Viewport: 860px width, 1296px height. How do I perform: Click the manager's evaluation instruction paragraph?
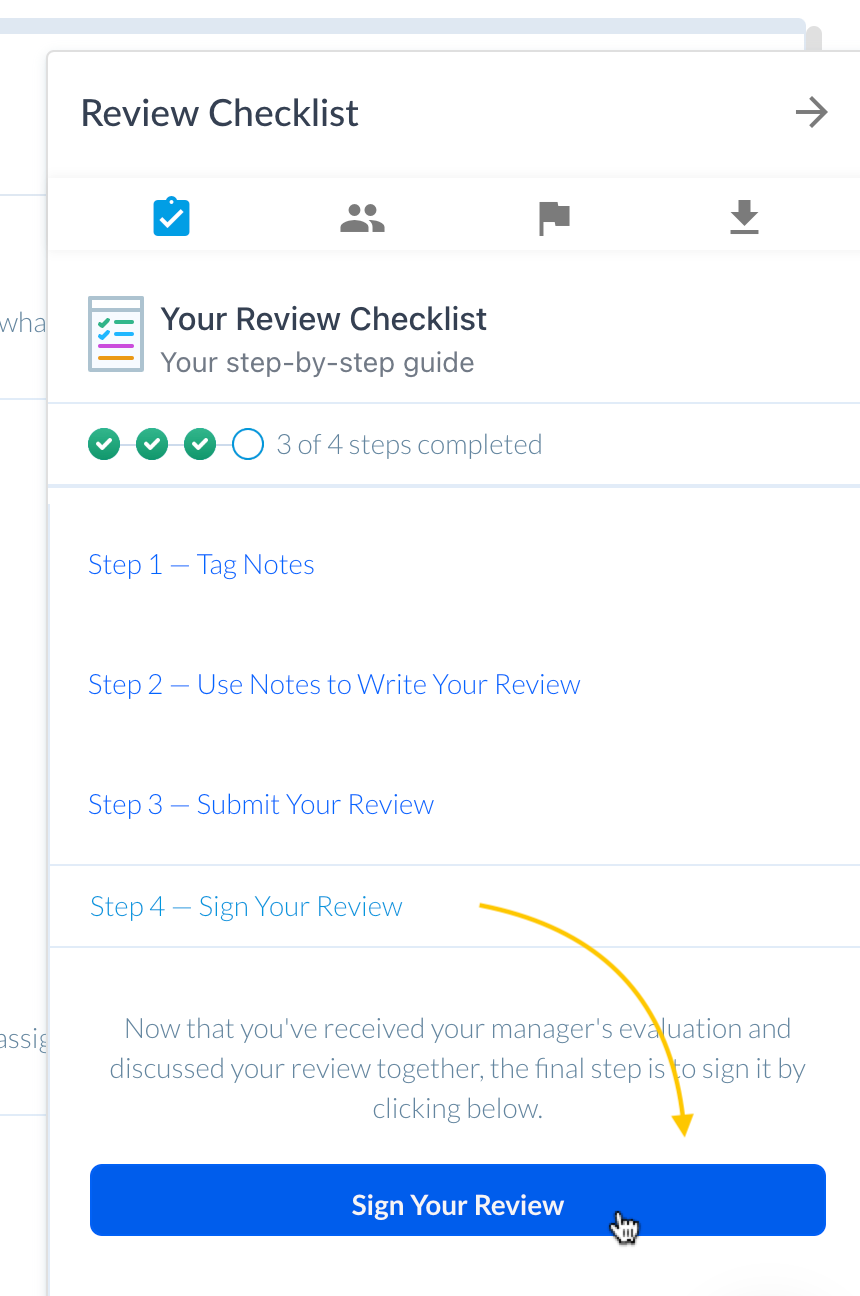pos(457,1068)
